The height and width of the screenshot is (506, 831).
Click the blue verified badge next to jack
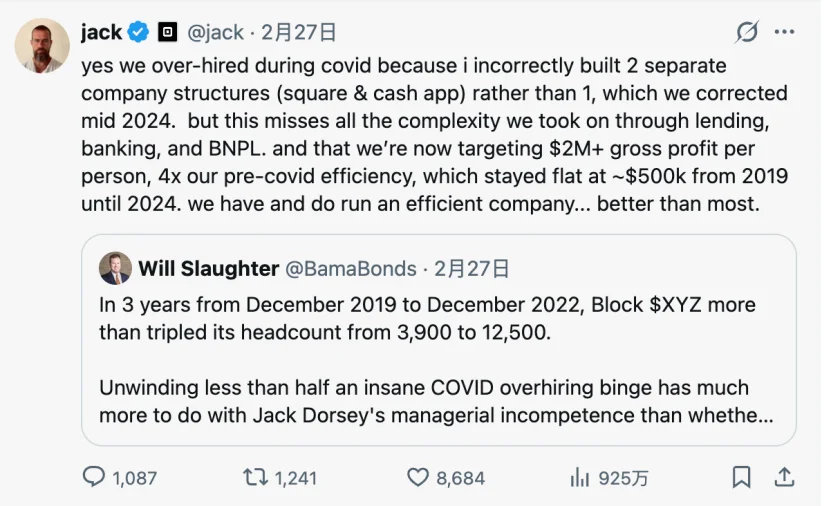pos(138,32)
